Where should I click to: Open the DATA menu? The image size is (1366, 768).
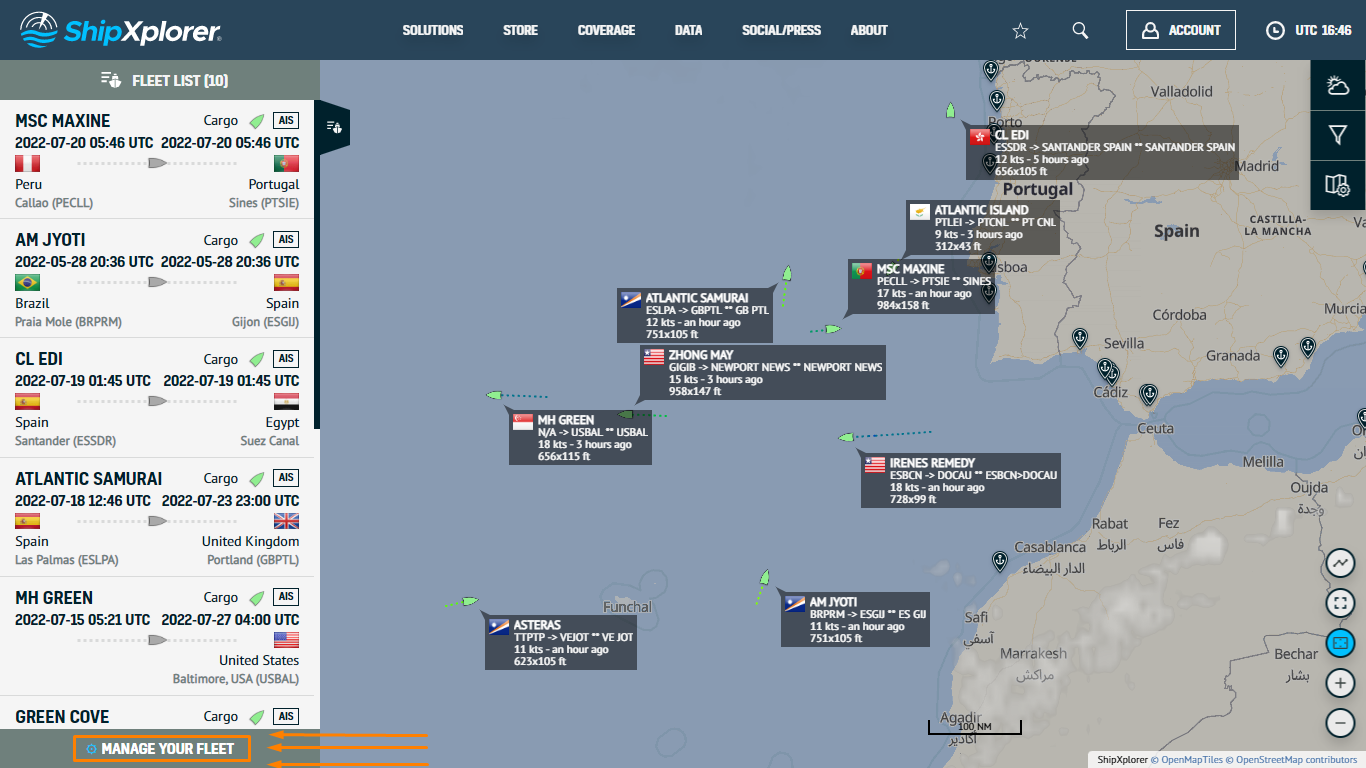click(688, 30)
